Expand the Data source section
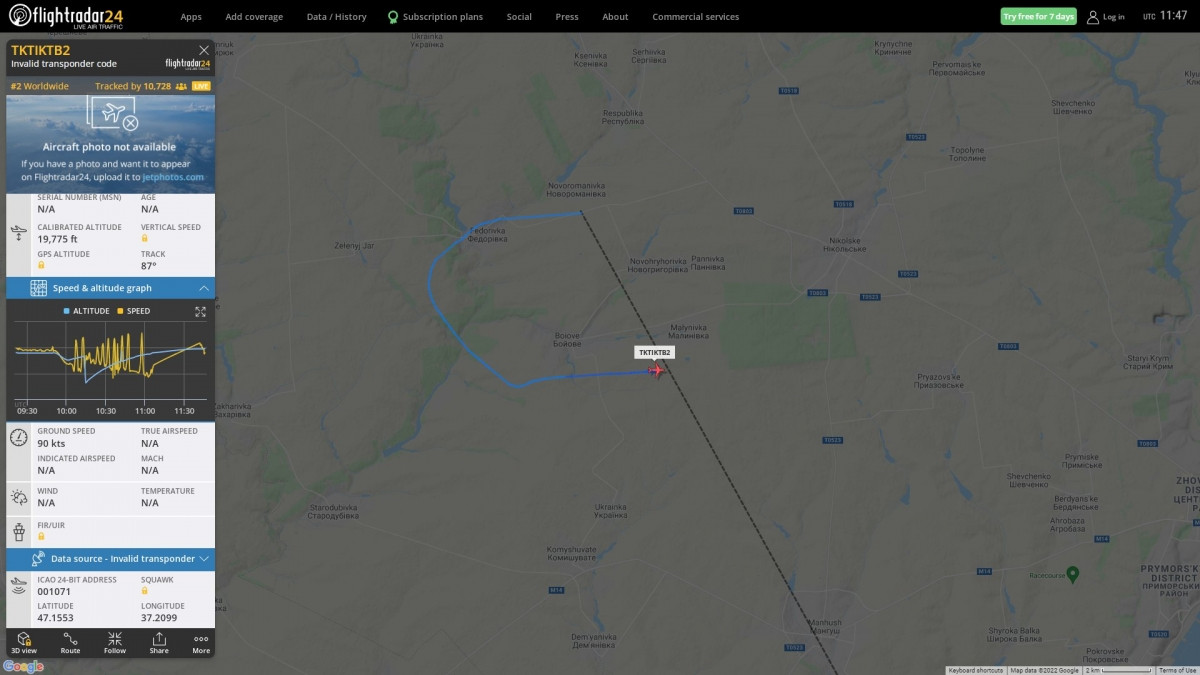1200x675 pixels. point(204,559)
